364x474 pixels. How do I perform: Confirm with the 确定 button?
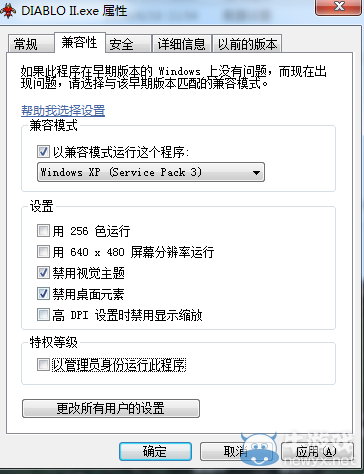[x=155, y=452]
